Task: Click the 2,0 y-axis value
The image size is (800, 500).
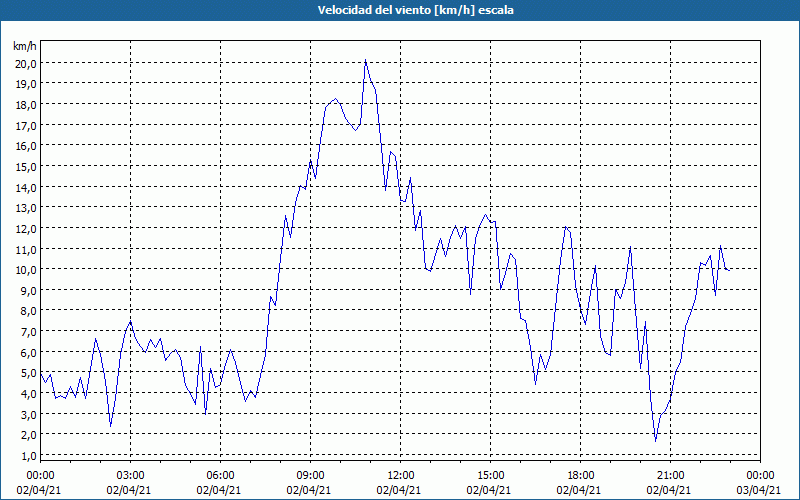Action: (x=28, y=435)
